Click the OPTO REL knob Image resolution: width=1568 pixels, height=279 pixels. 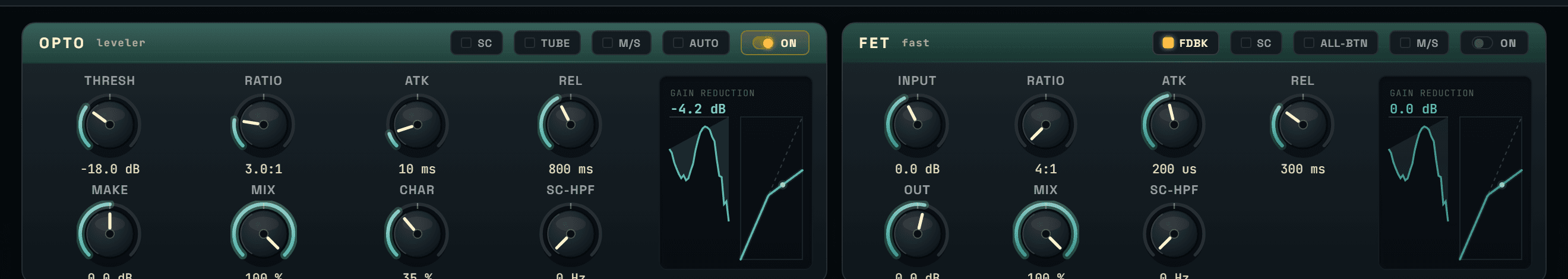coord(570,125)
